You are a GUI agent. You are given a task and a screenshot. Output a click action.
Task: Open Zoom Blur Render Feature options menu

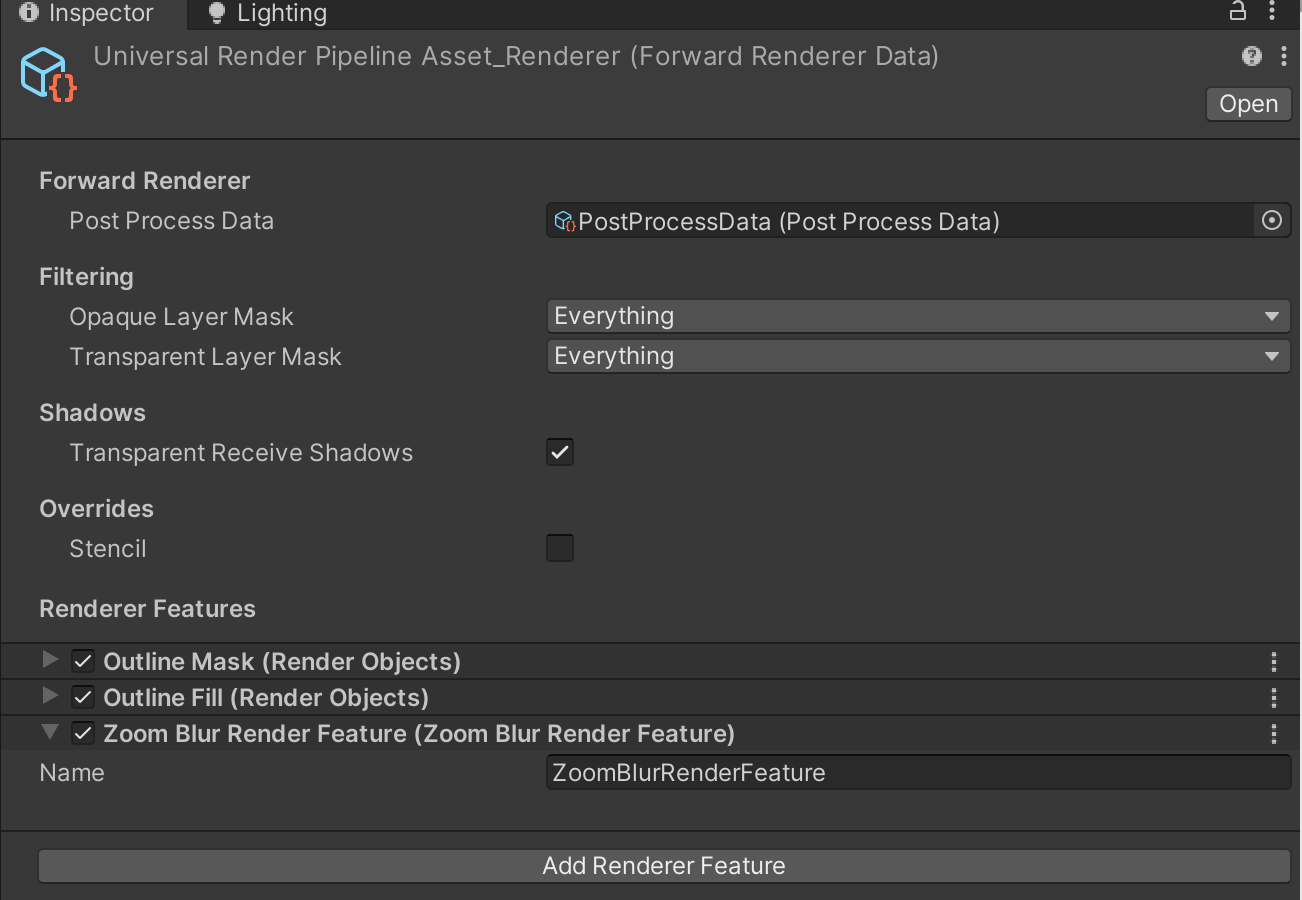1273,734
